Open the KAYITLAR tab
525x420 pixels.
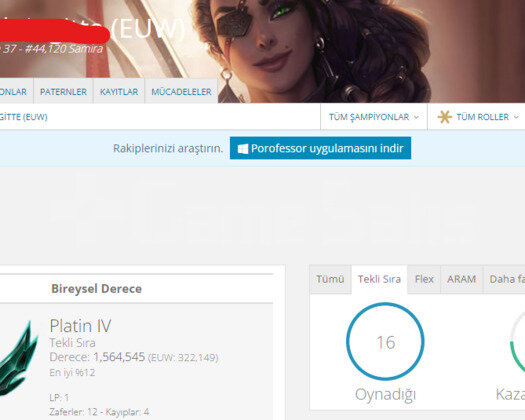coord(119,91)
